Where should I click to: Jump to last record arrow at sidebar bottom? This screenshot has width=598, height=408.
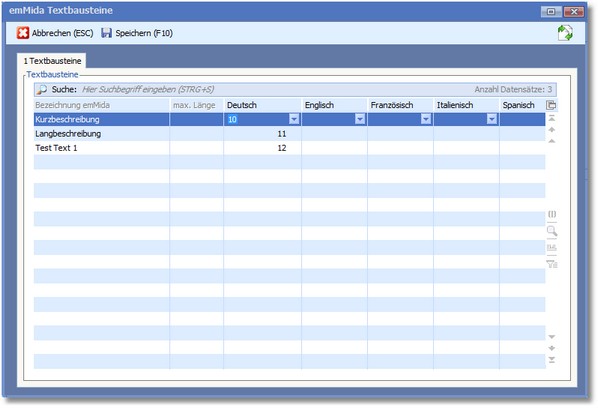click(x=551, y=360)
